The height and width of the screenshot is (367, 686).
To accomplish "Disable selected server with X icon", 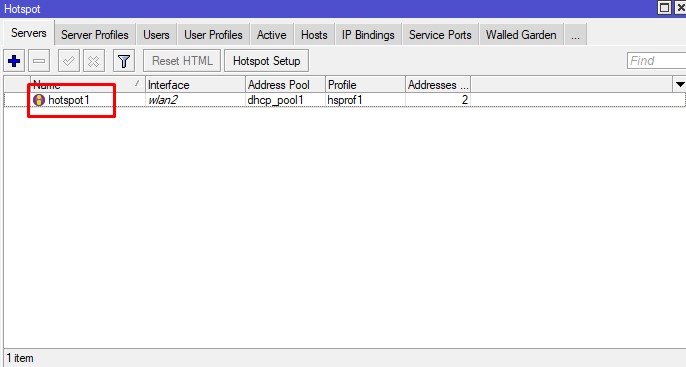I will point(93,61).
